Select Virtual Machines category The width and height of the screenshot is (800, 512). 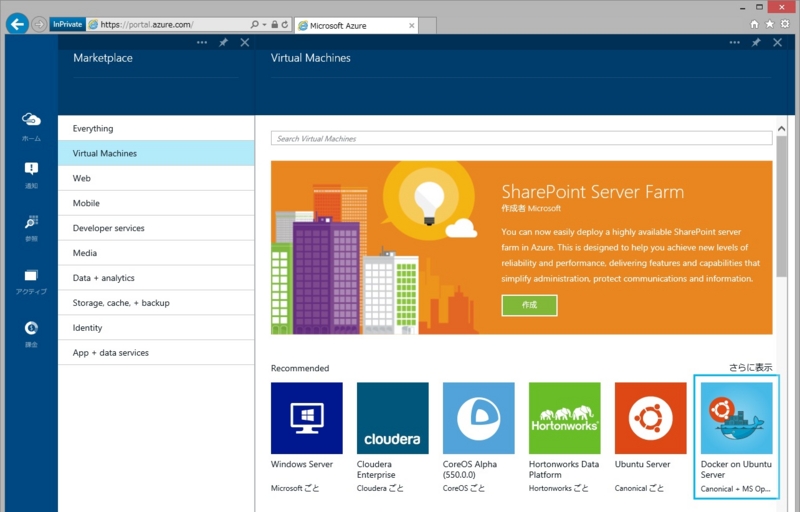click(x=156, y=153)
